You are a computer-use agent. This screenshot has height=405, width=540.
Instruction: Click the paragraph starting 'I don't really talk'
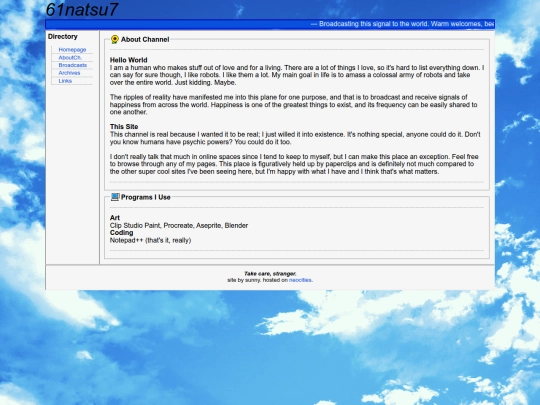pyautogui.click(x=294, y=164)
